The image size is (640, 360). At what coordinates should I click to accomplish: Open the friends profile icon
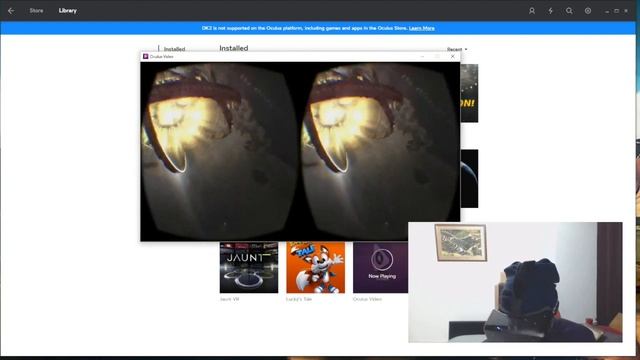(532, 11)
